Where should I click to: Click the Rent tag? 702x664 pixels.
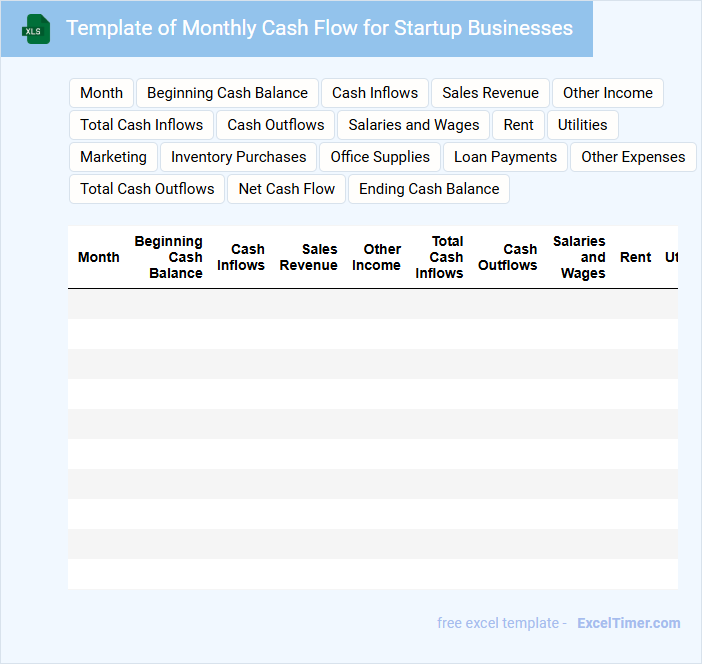tap(518, 125)
